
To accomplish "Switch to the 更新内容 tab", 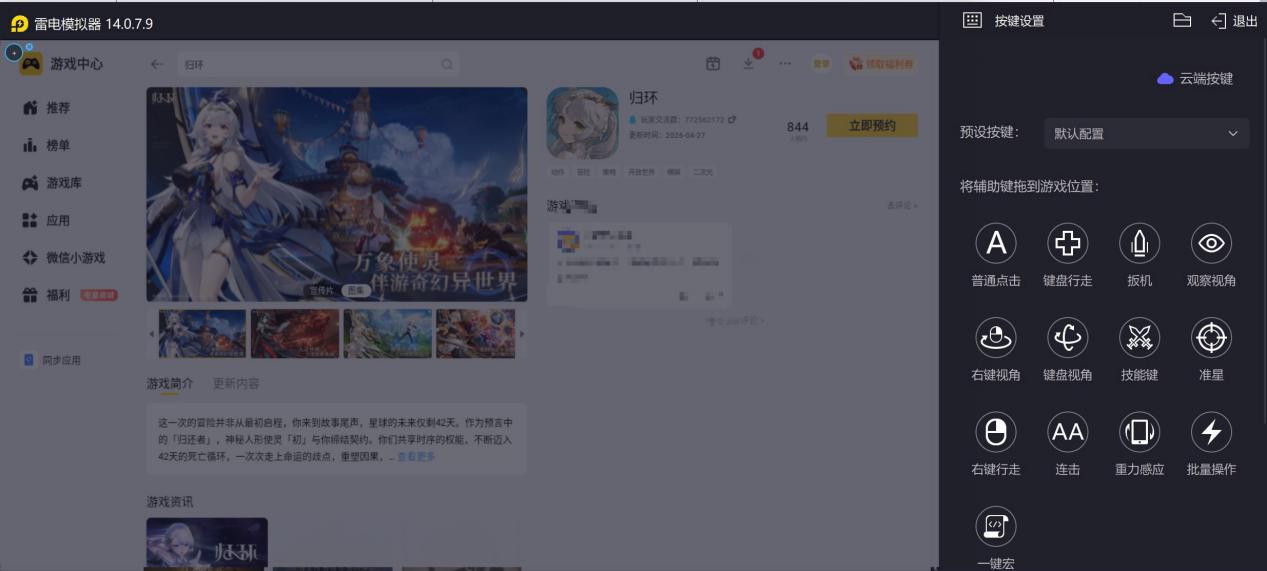I will pyautogui.click(x=236, y=383).
